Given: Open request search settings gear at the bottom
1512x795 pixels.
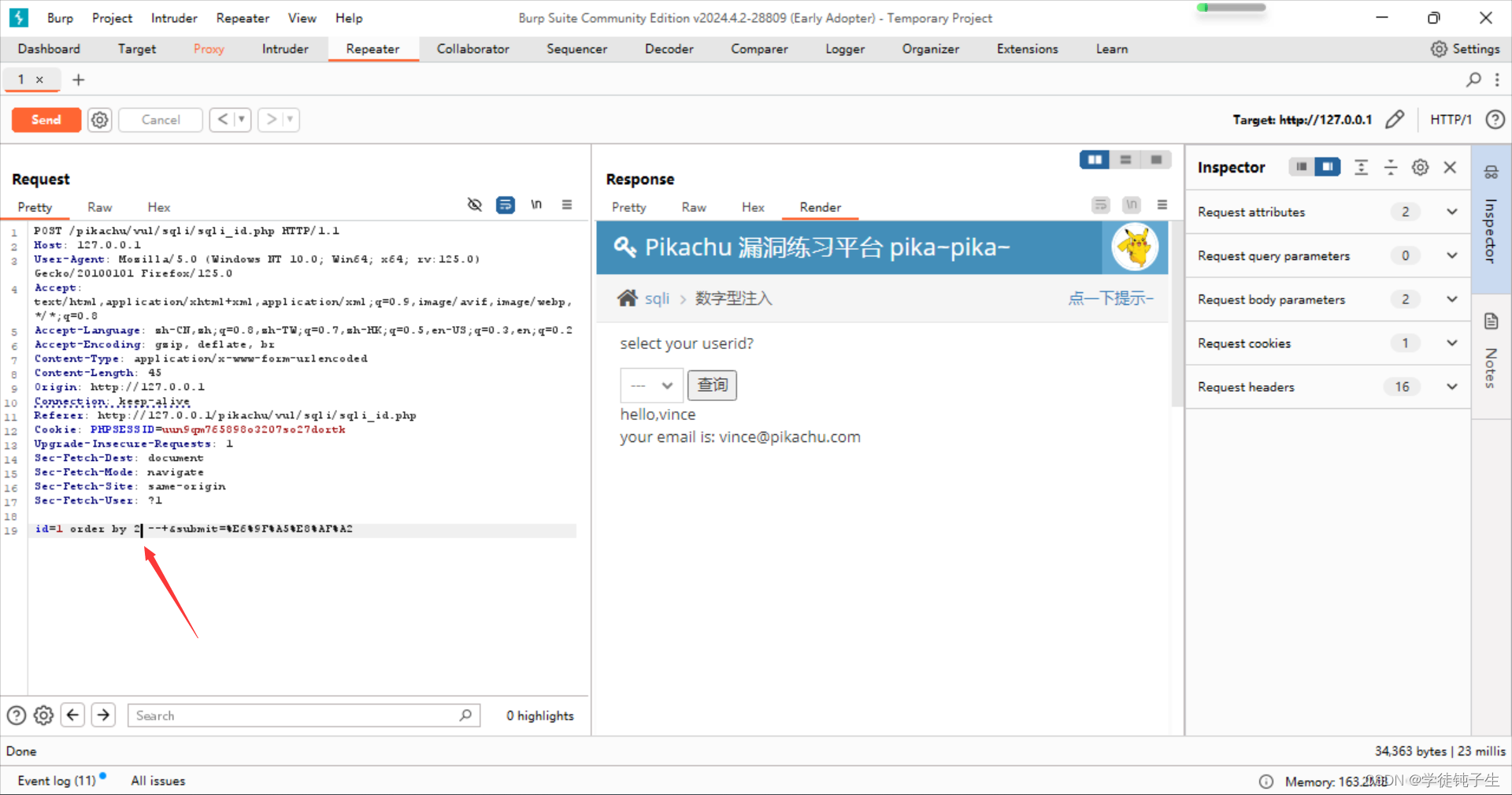Looking at the screenshot, I should 44,715.
